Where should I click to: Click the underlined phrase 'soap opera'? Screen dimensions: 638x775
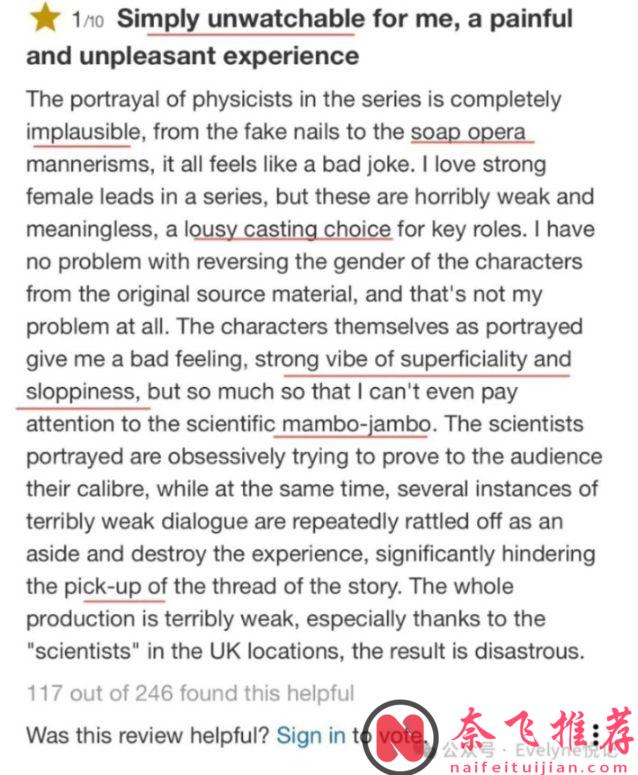[x=467, y=131]
